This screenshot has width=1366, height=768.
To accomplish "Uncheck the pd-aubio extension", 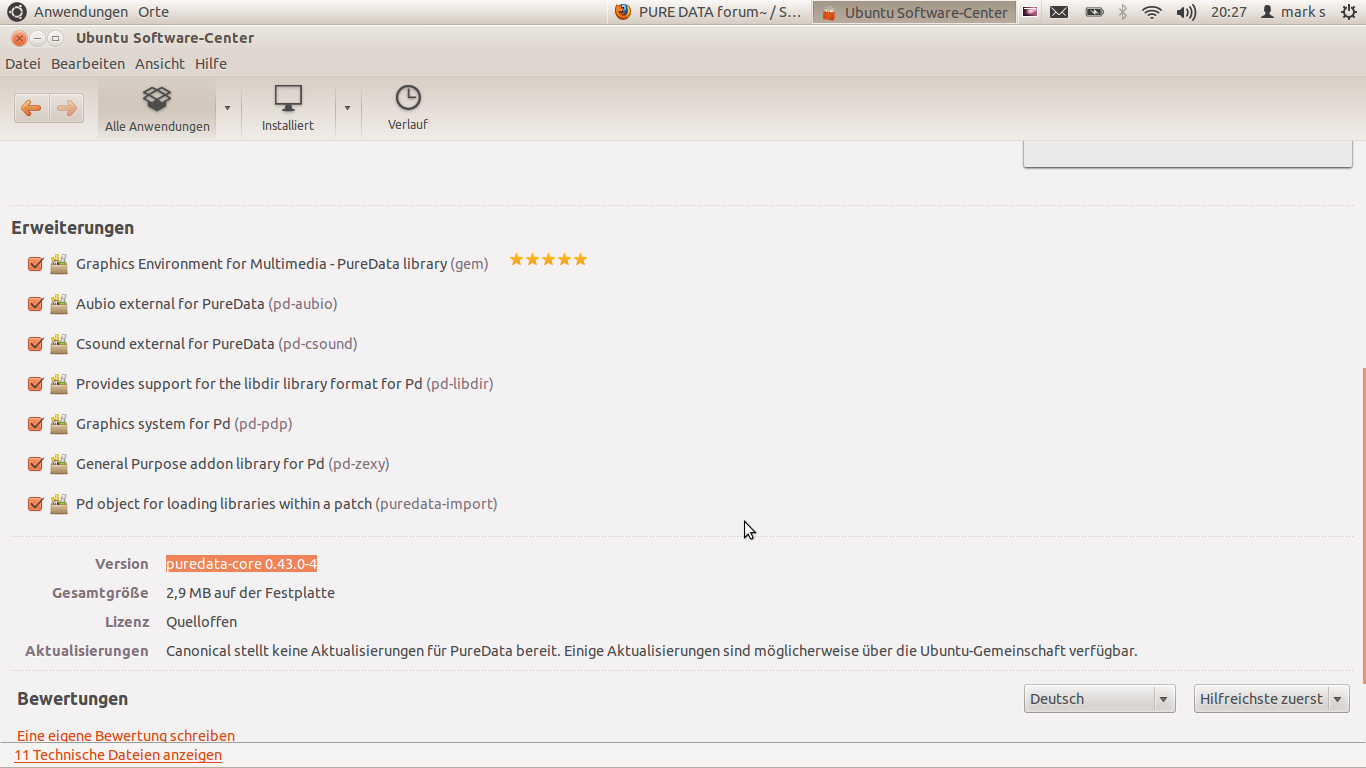I will 35,304.
